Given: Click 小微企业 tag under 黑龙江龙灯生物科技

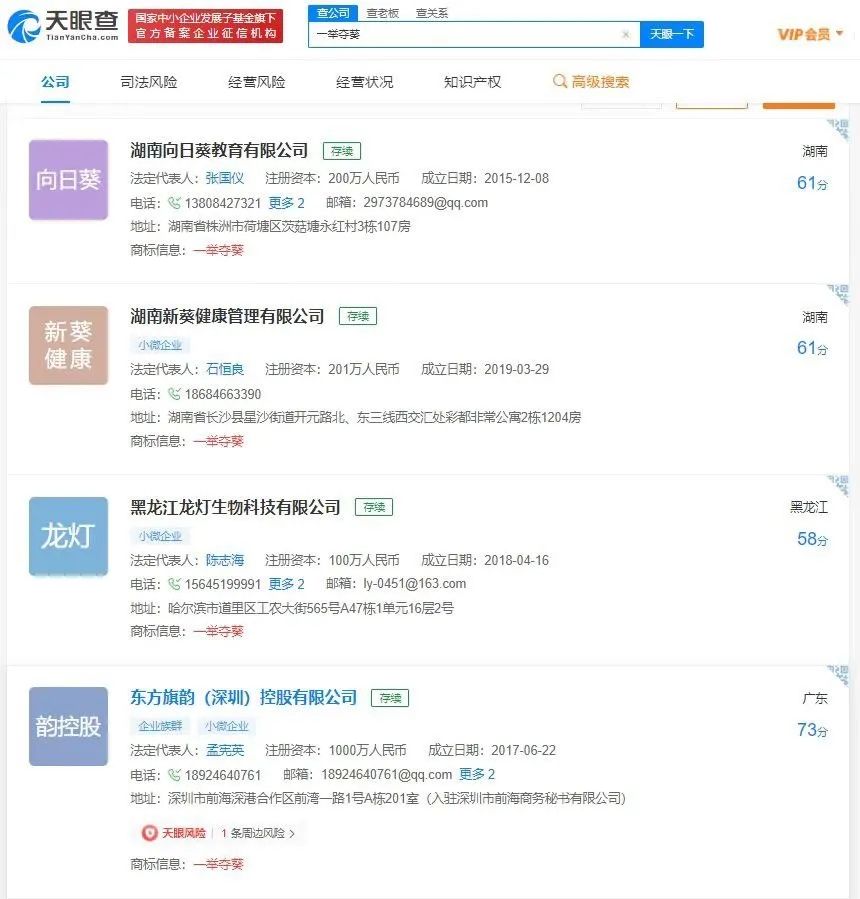Looking at the screenshot, I should click(x=160, y=536).
